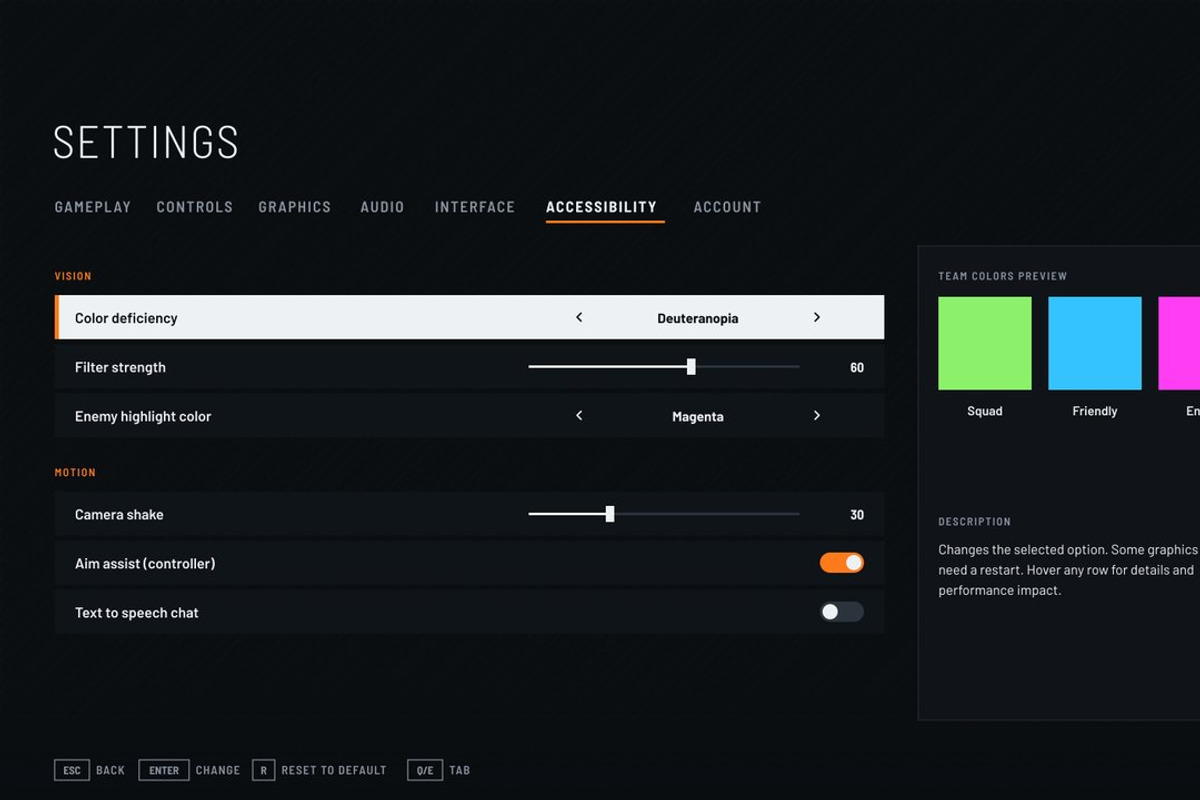Click the Q/E Tab key hint
The height and width of the screenshot is (800, 1200).
click(439, 770)
